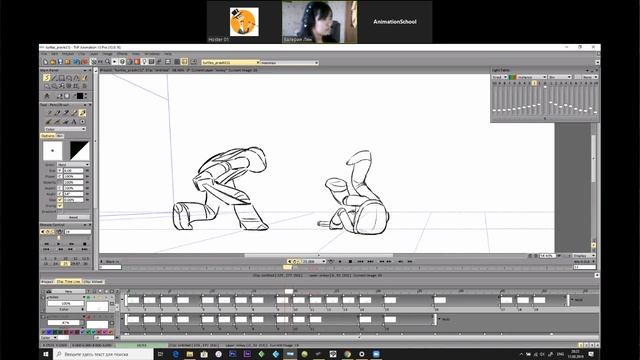Open Task View on the taskbar
The width and height of the screenshot is (640, 360).
pyautogui.click(x=160, y=354)
